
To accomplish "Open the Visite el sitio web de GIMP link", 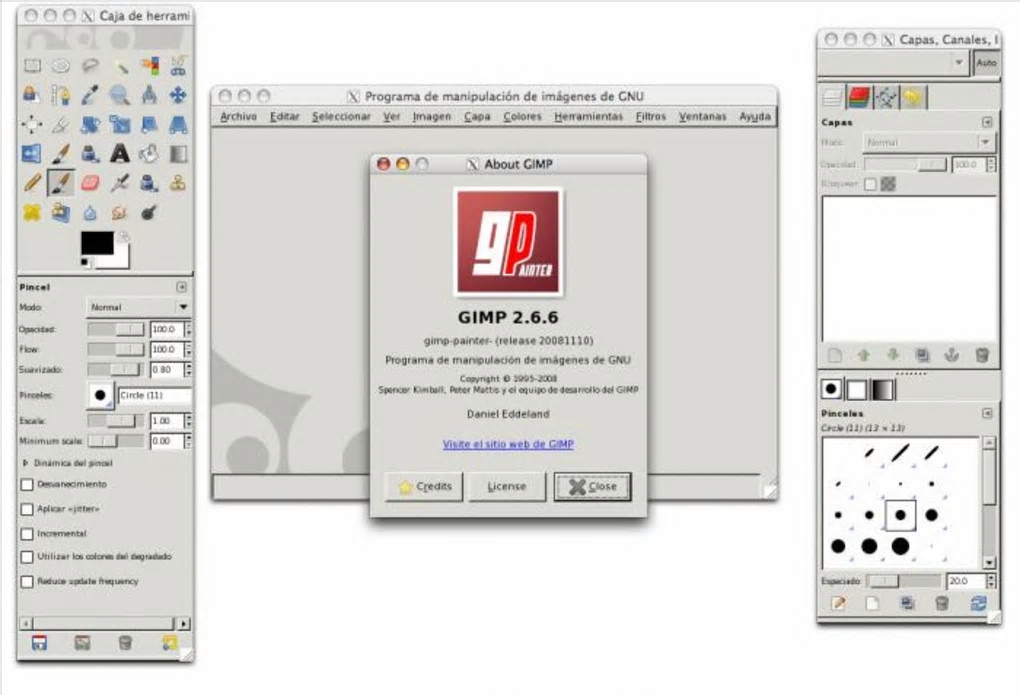I will tap(508, 444).
